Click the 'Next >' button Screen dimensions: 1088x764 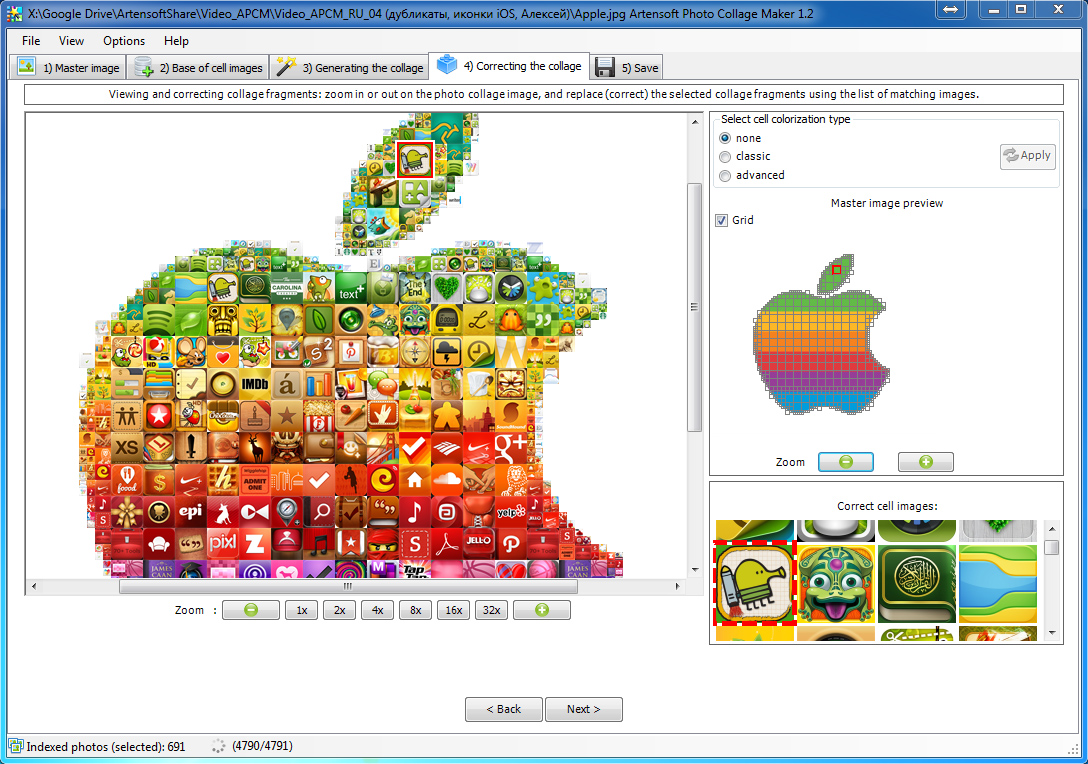click(x=584, y=709)
